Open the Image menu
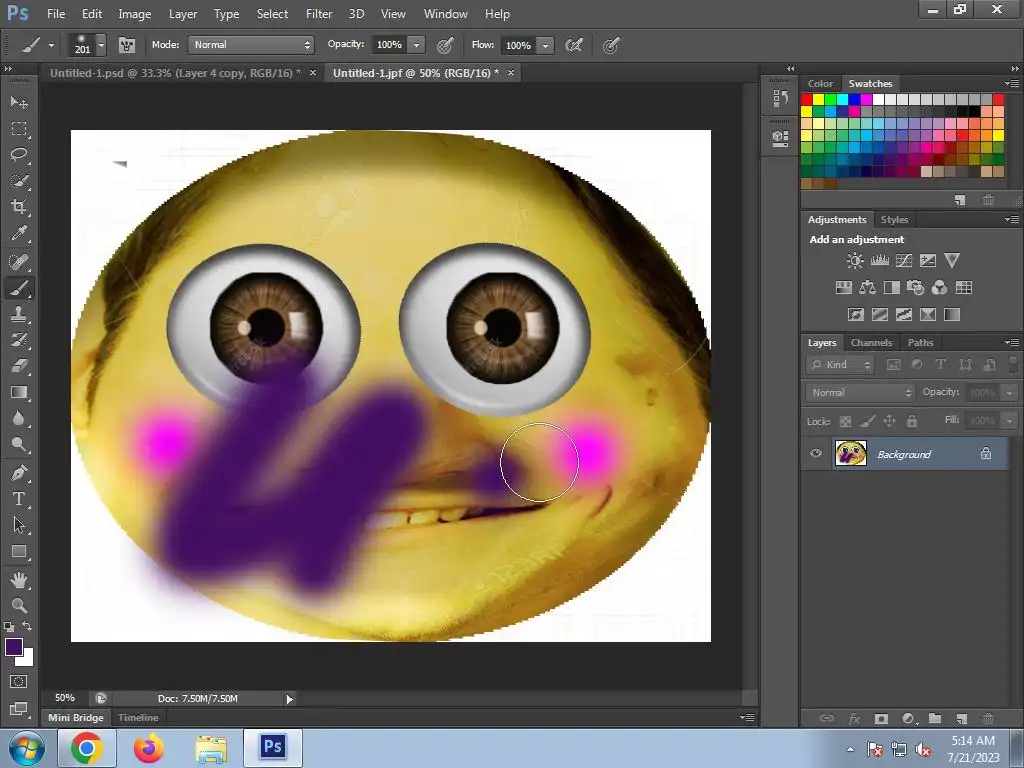The image size is (1024, 768). pyautogui.click(x=135, y=14)
